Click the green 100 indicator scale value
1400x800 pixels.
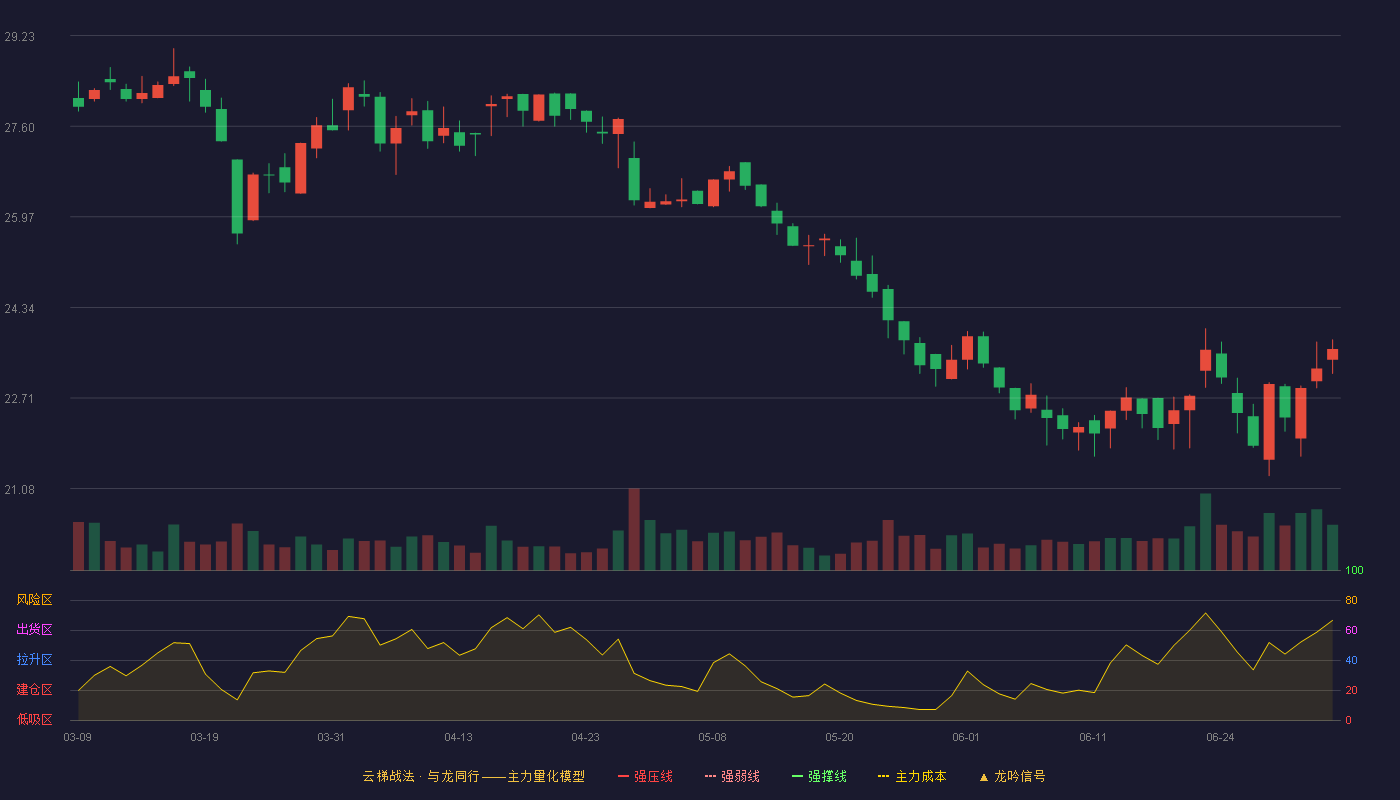tap(1355, 570)
